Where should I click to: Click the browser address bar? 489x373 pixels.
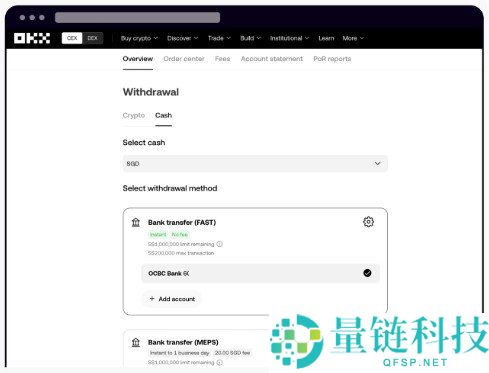tap(137, 17)
